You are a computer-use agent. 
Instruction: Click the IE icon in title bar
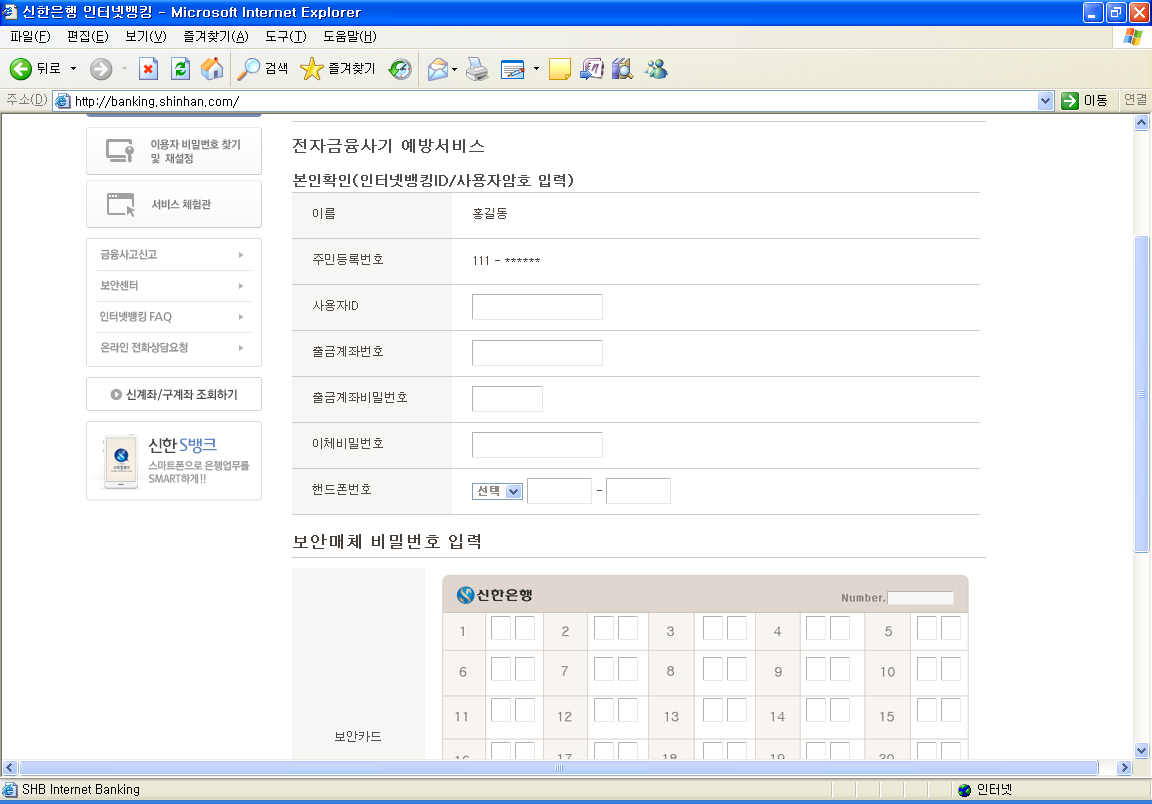click(10, 12)
